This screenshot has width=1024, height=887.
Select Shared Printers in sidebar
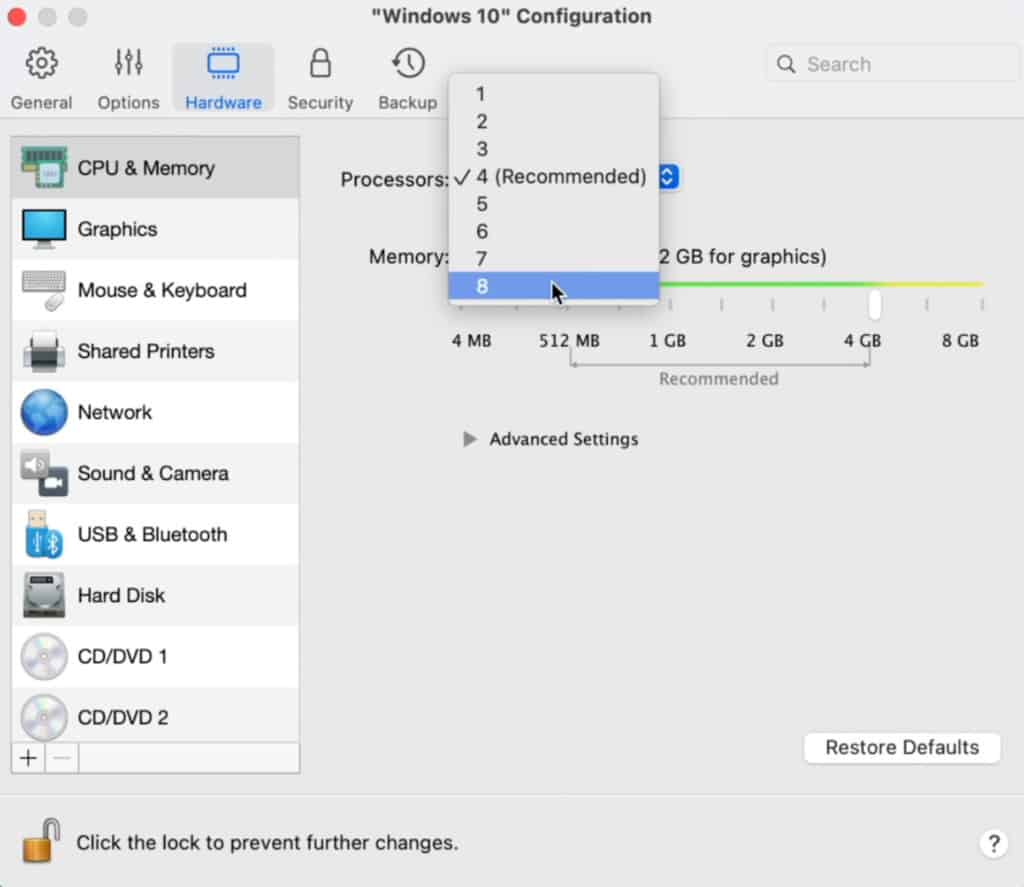tap(155, 351)
